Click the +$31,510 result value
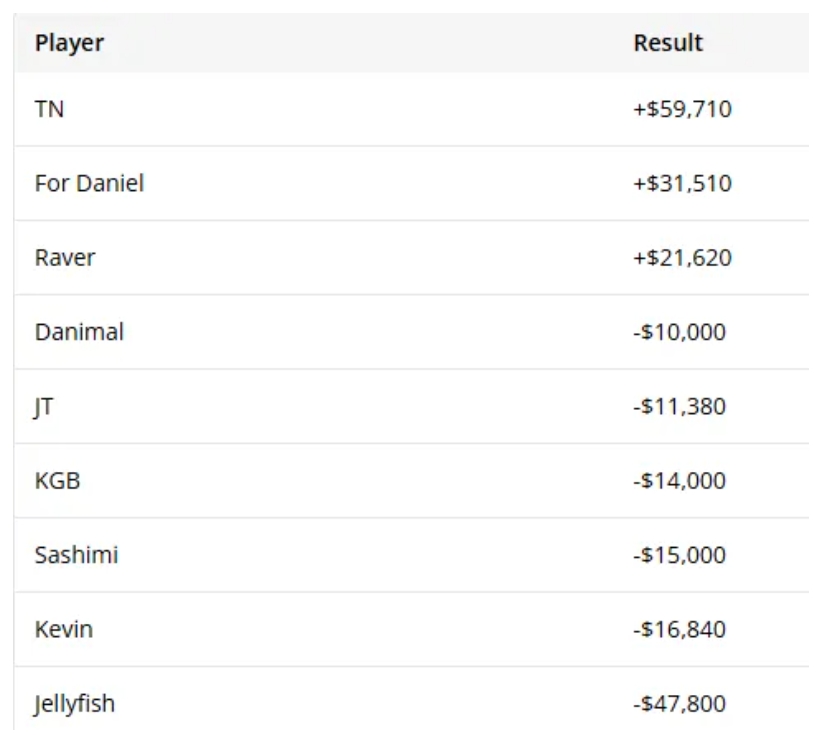 (682, 184)
